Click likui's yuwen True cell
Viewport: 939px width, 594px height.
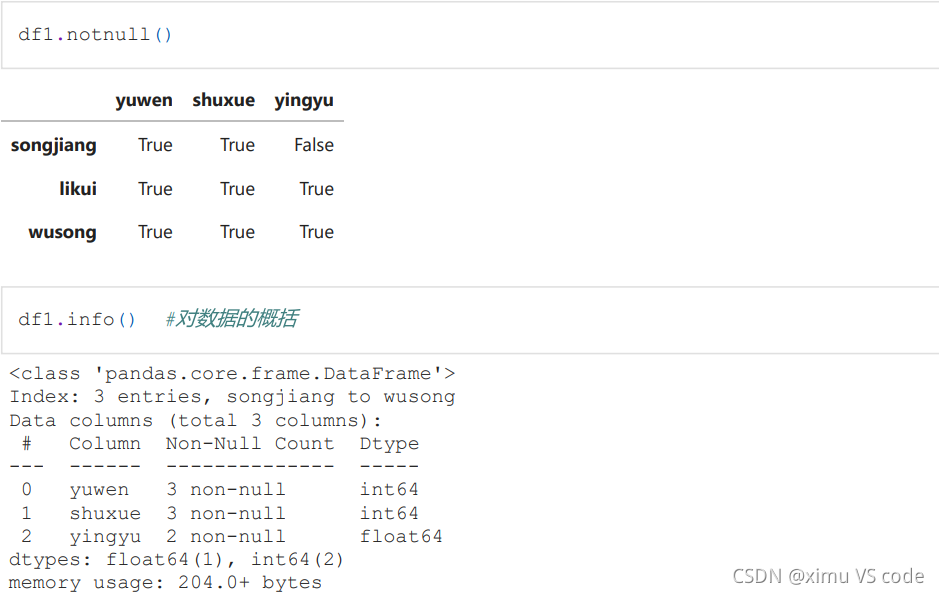click(x=155, y=189)
